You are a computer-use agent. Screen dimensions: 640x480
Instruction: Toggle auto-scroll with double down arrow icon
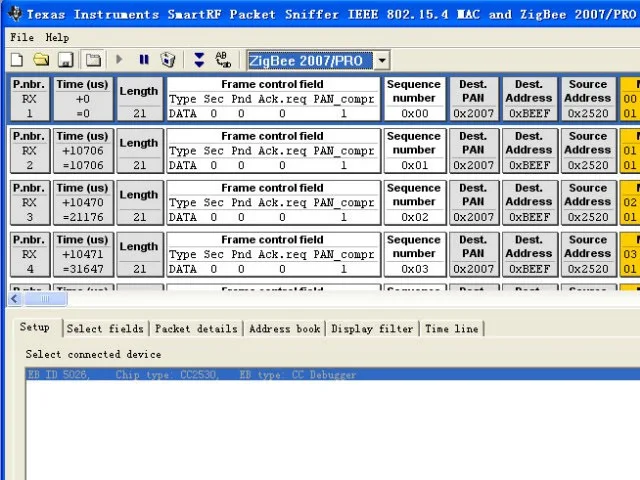[x=199, y=60]
